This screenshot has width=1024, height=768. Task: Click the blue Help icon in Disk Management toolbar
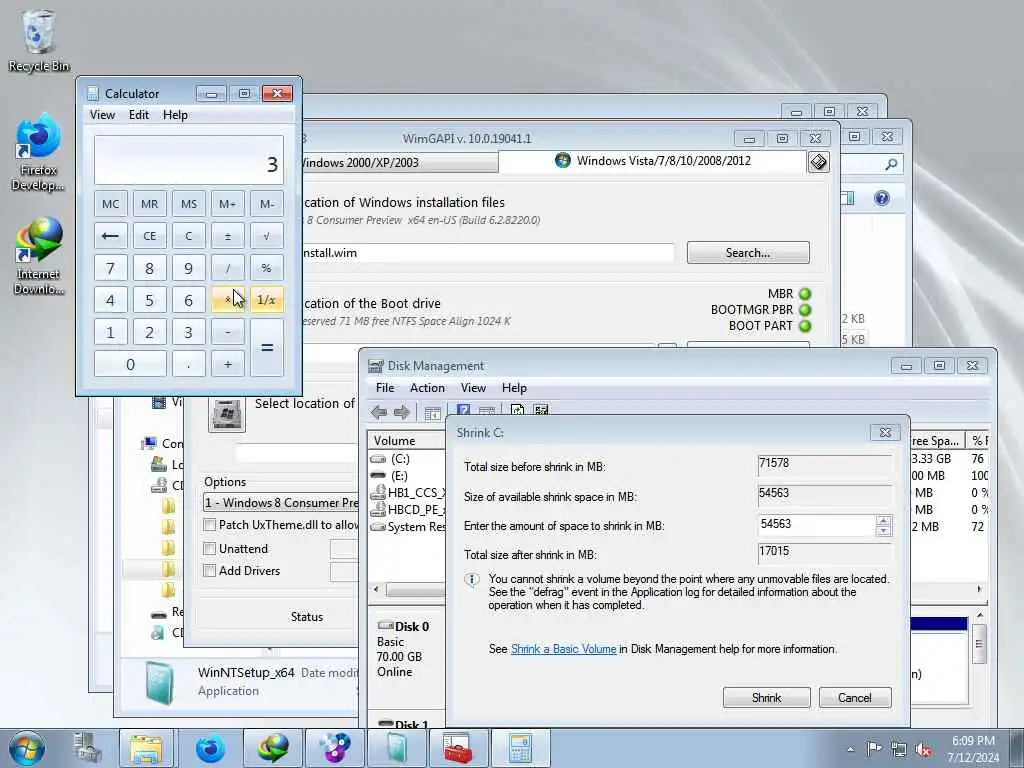(463, 411)
